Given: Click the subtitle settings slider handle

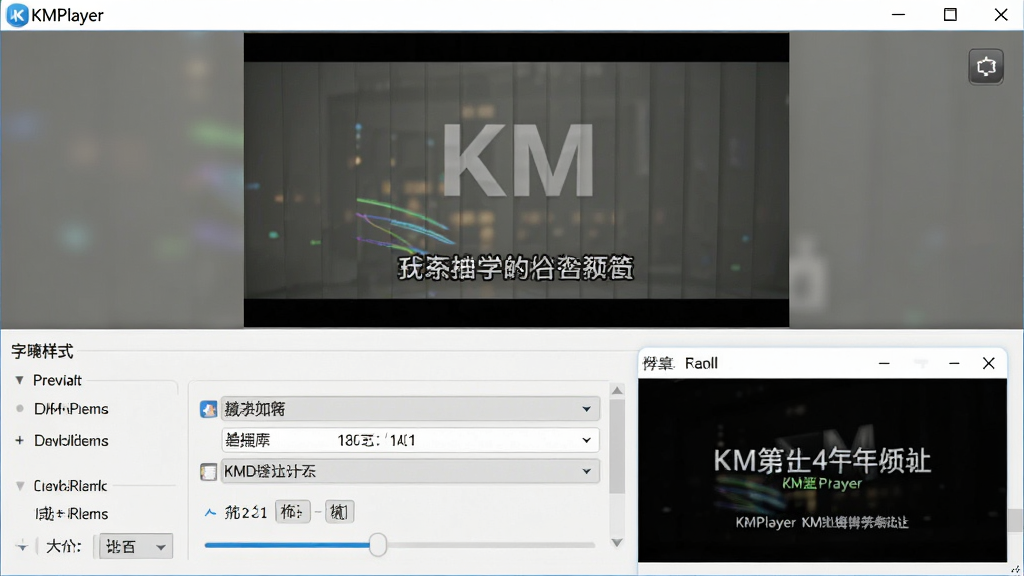Looking at the screenshot, I should 377,545.
